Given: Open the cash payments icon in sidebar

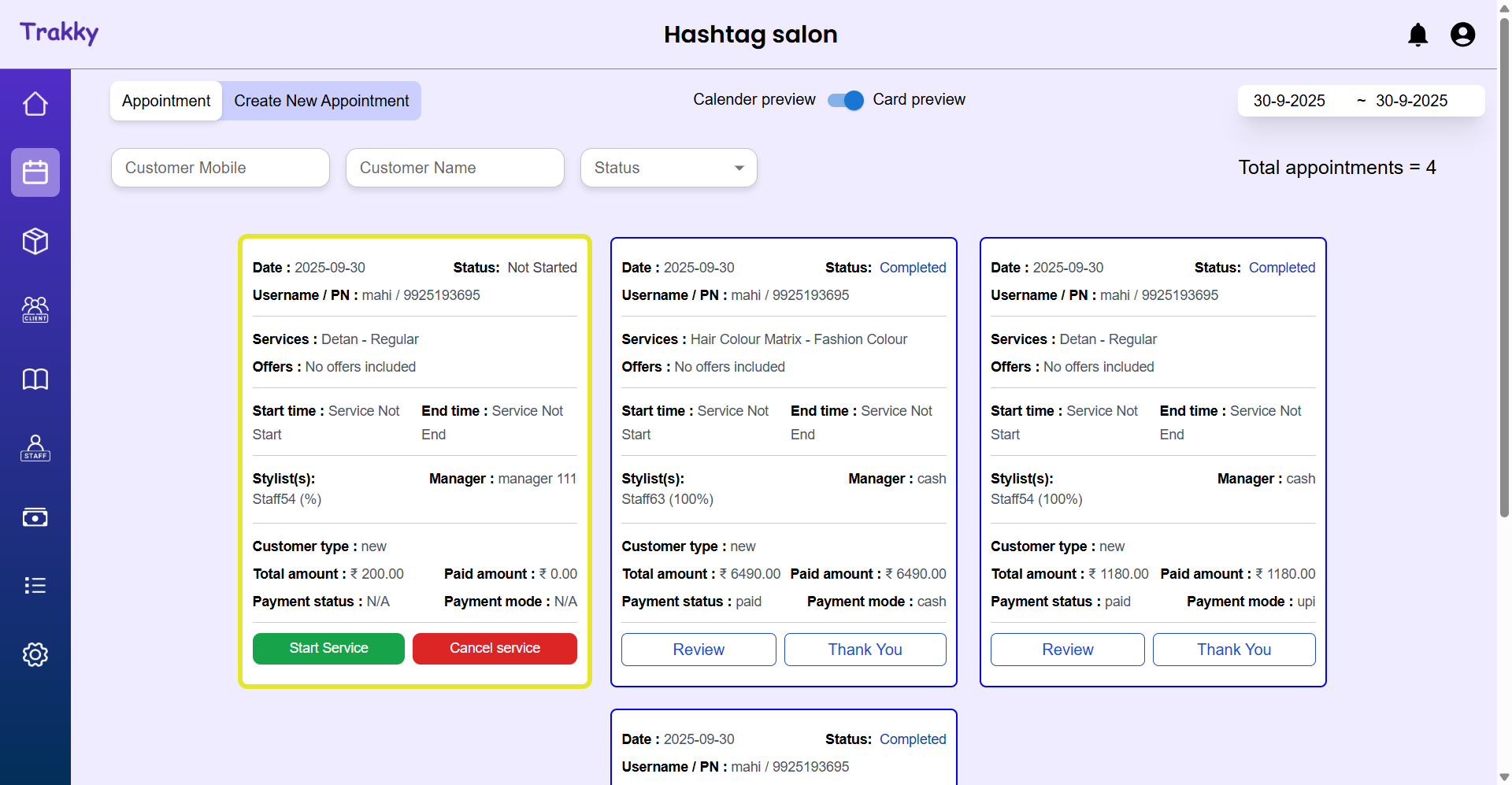Looking at the screenshot, I should [x=35, y=517].
